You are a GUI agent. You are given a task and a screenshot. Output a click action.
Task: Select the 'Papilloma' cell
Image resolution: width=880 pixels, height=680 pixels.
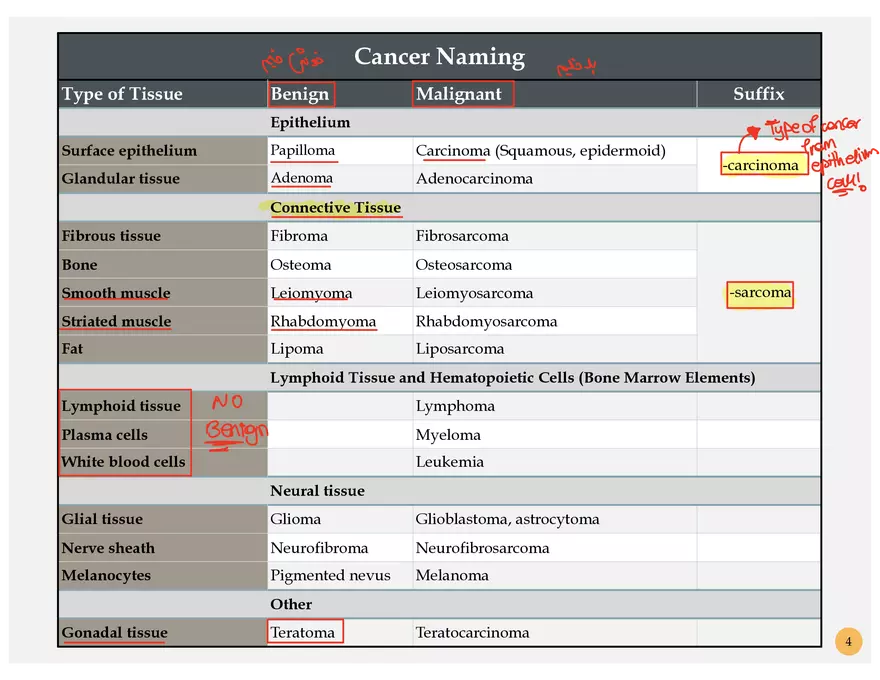302,150
